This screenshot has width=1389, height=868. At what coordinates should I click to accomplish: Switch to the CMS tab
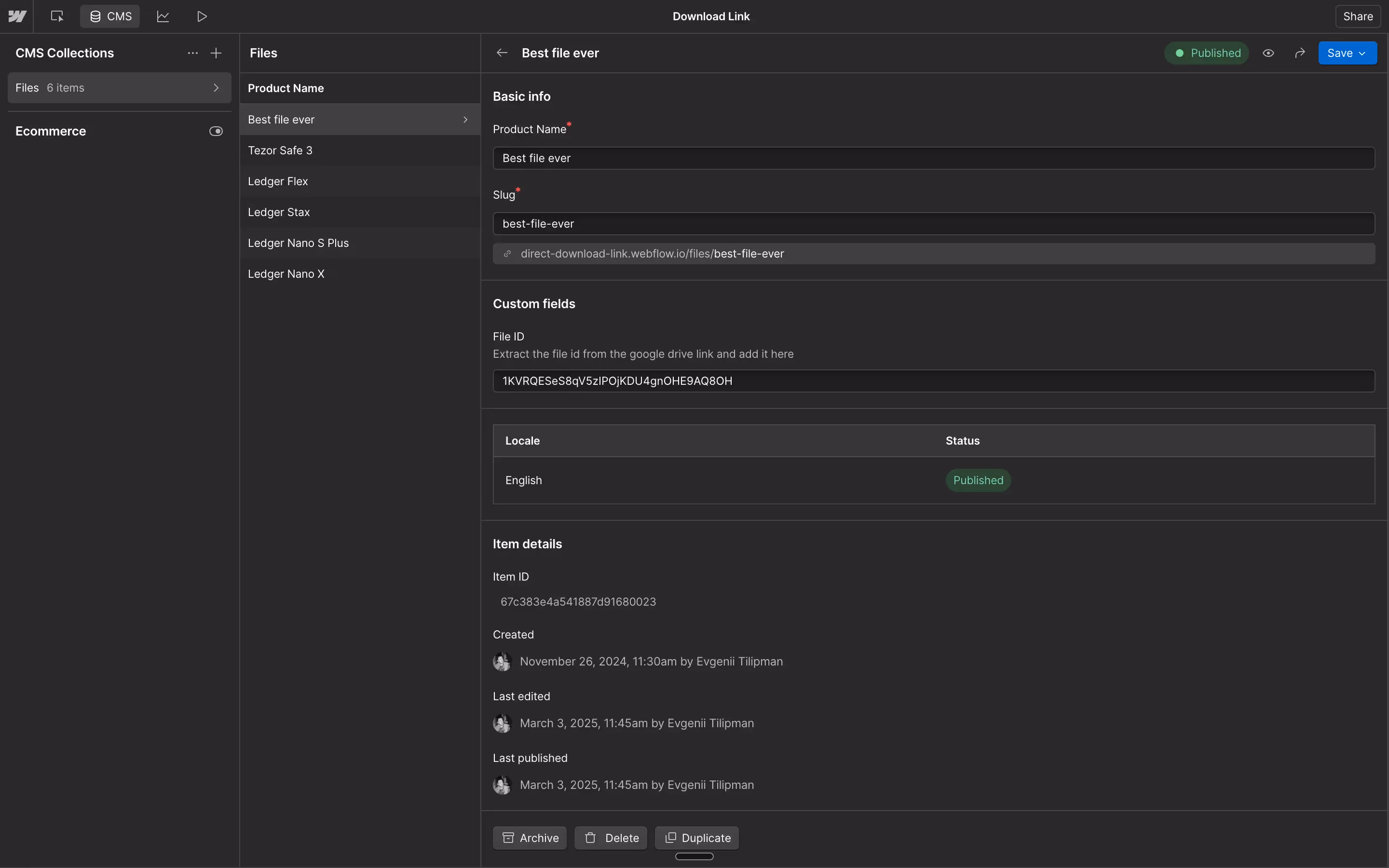click(x=110, y=16)
